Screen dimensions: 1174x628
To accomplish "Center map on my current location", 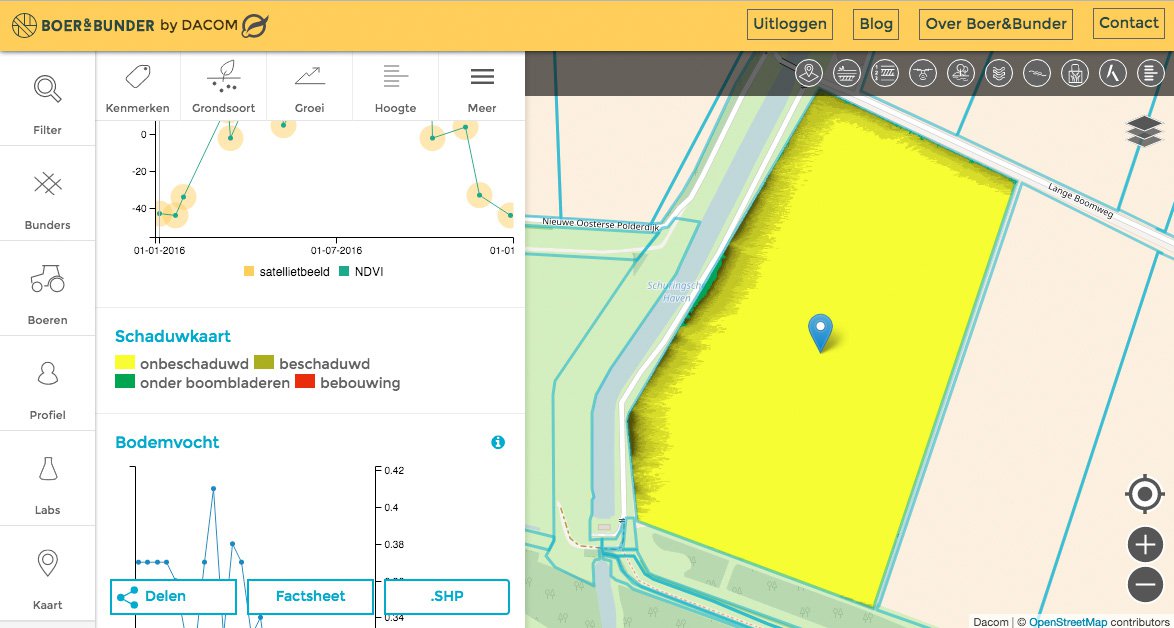I will pos(1145,495).
